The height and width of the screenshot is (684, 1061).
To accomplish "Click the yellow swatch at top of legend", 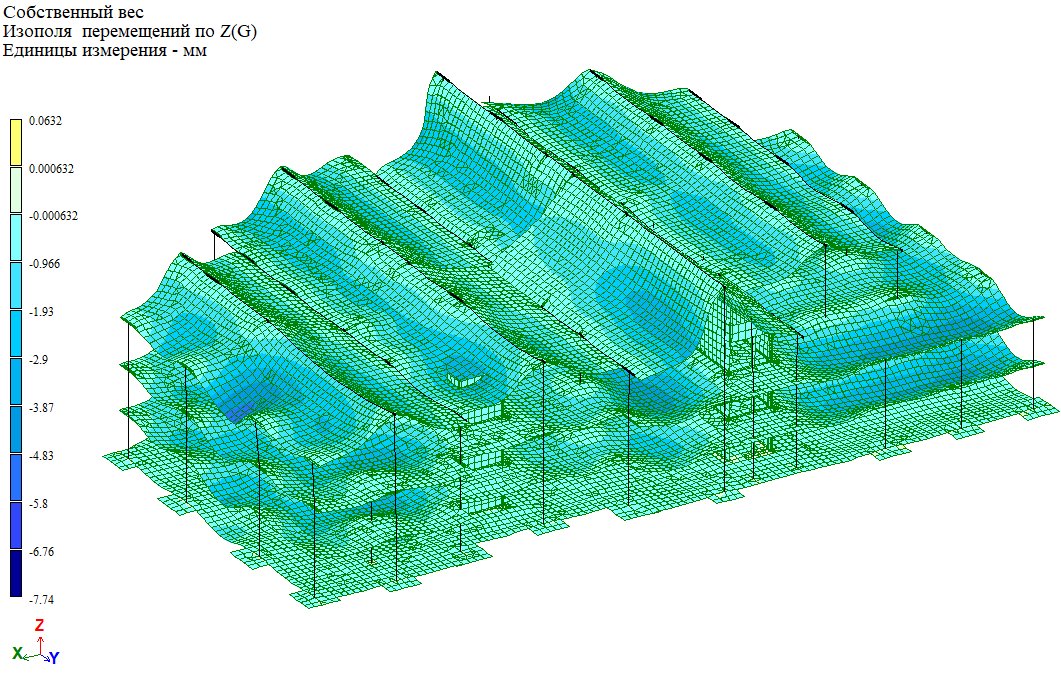I will [16, 143].
